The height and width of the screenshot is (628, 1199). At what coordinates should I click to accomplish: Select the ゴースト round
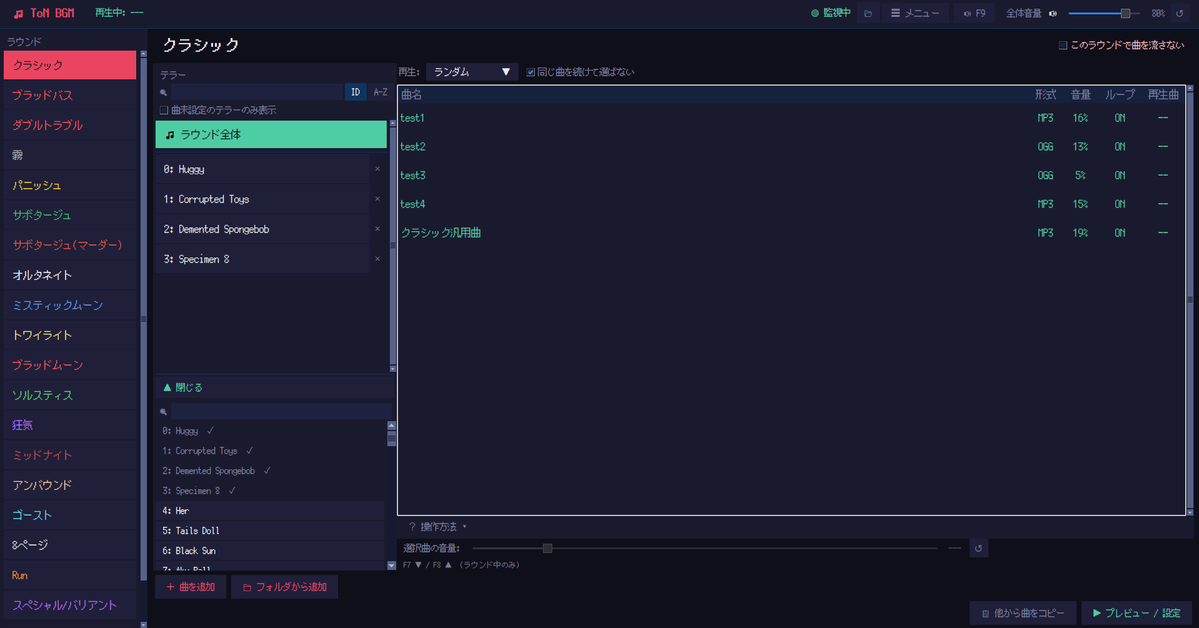pos(70,515)
